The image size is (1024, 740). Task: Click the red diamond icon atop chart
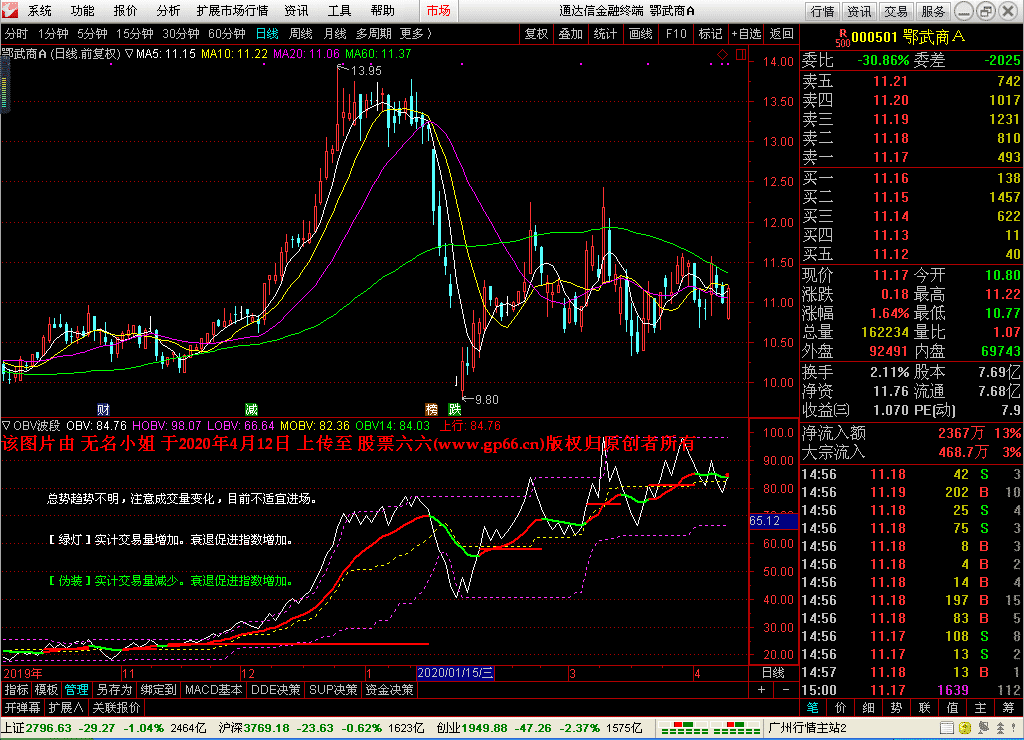(x=723, y=55)
